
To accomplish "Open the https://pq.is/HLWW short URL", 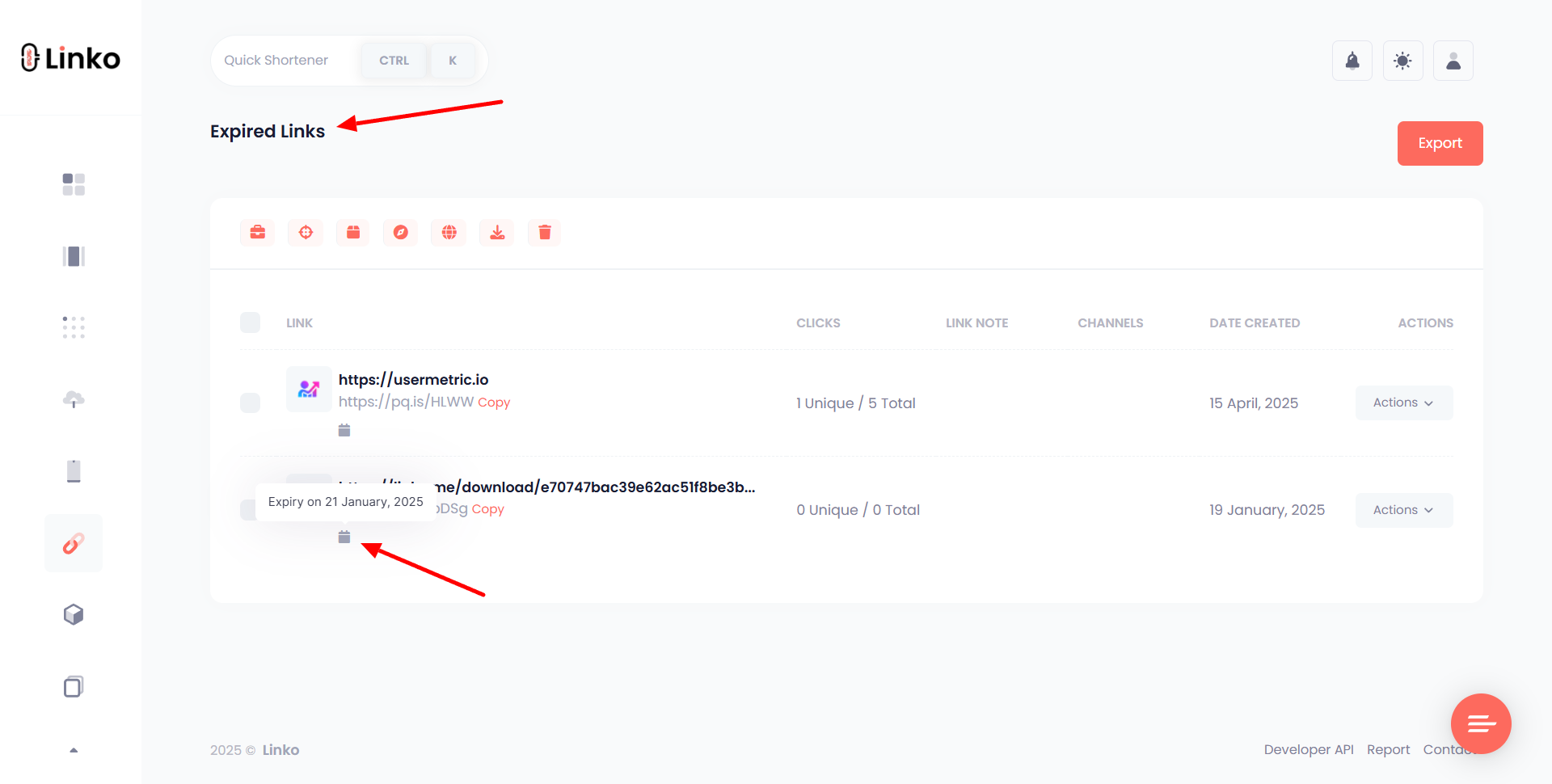I will (406, 402).
